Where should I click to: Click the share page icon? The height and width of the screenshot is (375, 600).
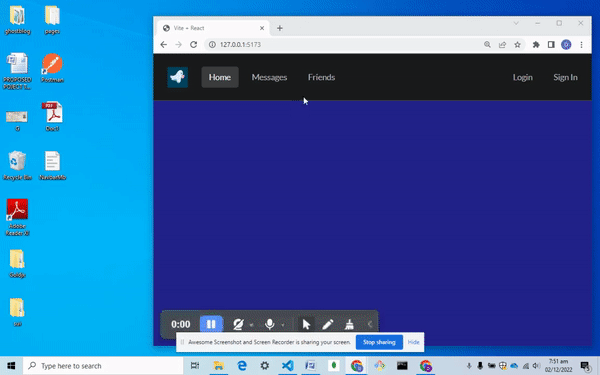(x=502, y=44)
